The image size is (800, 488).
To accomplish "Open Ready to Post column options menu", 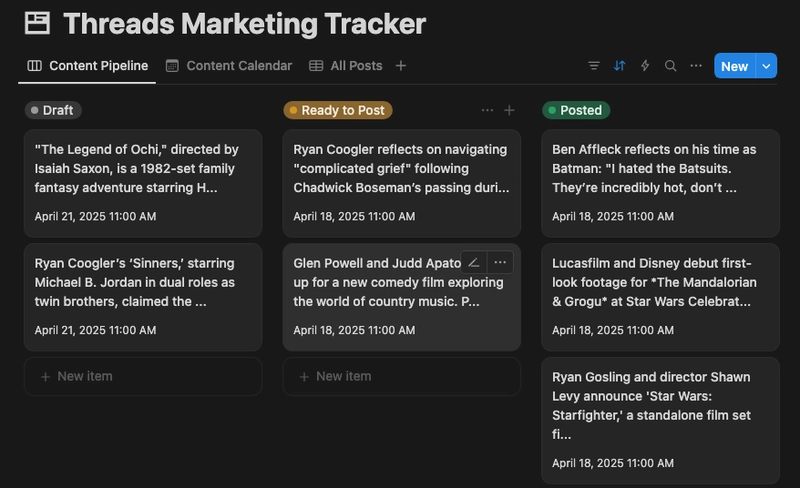I will 487,110.
